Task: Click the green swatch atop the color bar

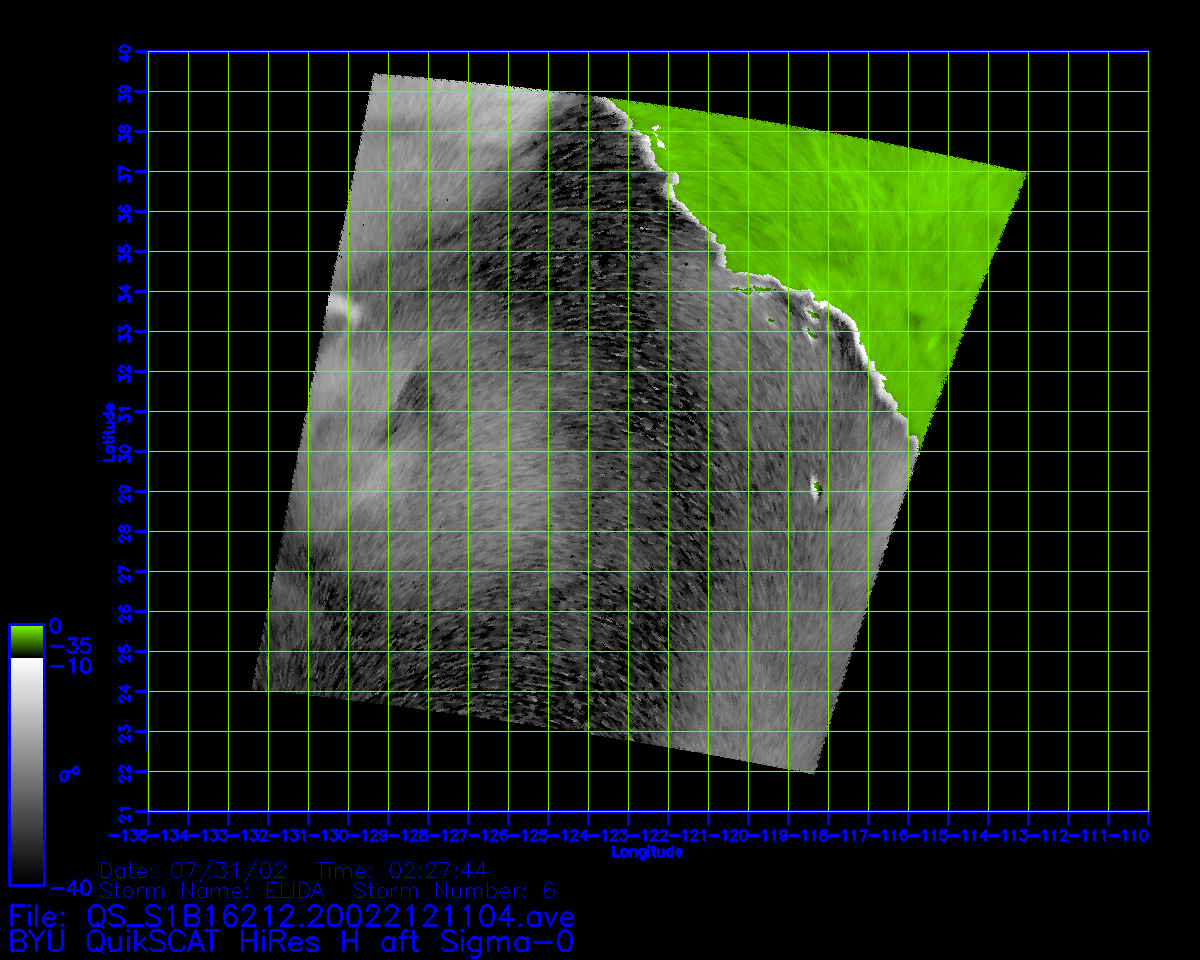Action: [26, 640]
